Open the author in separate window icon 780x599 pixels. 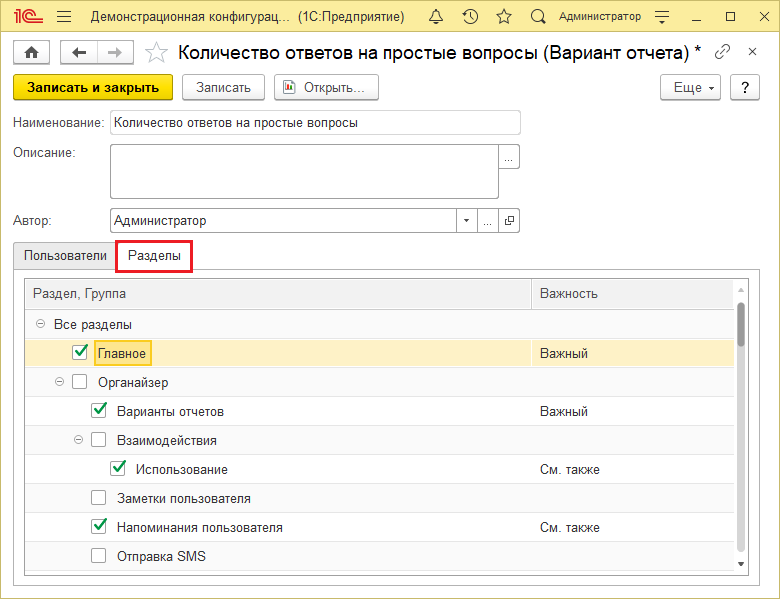pos(509,220)
